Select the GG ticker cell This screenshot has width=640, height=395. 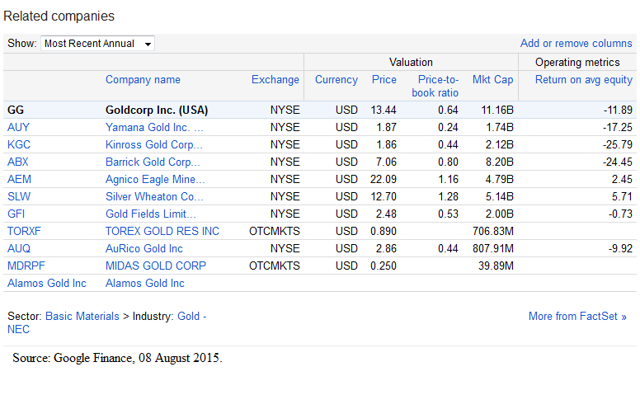pyautogui.click(x=16, y=110)
